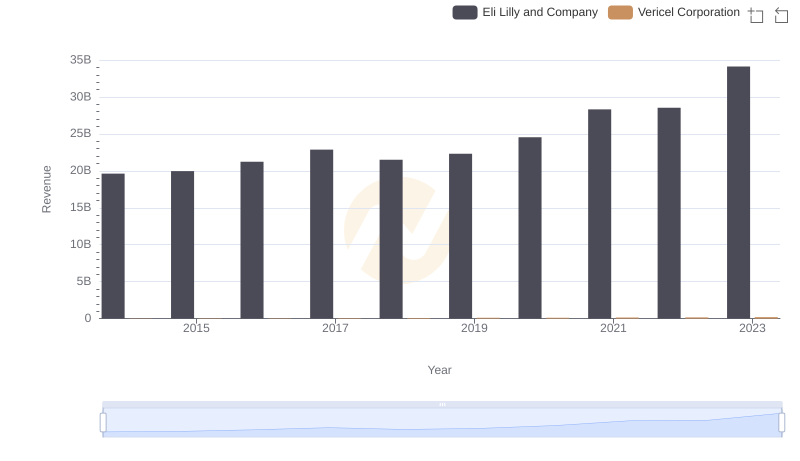Click the 2021 x-axis label
This screenshot has width=800, height=461.
[x=613, y=328]
